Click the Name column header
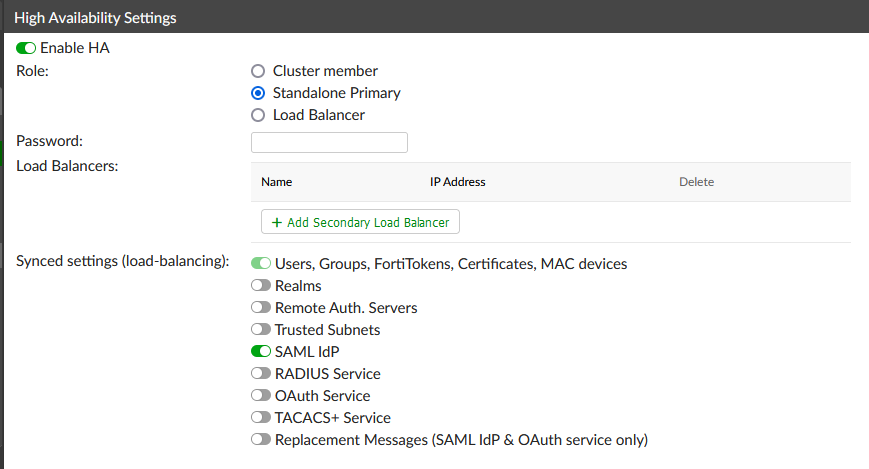This screenshot has width=869, height=469. click(276, 182)
